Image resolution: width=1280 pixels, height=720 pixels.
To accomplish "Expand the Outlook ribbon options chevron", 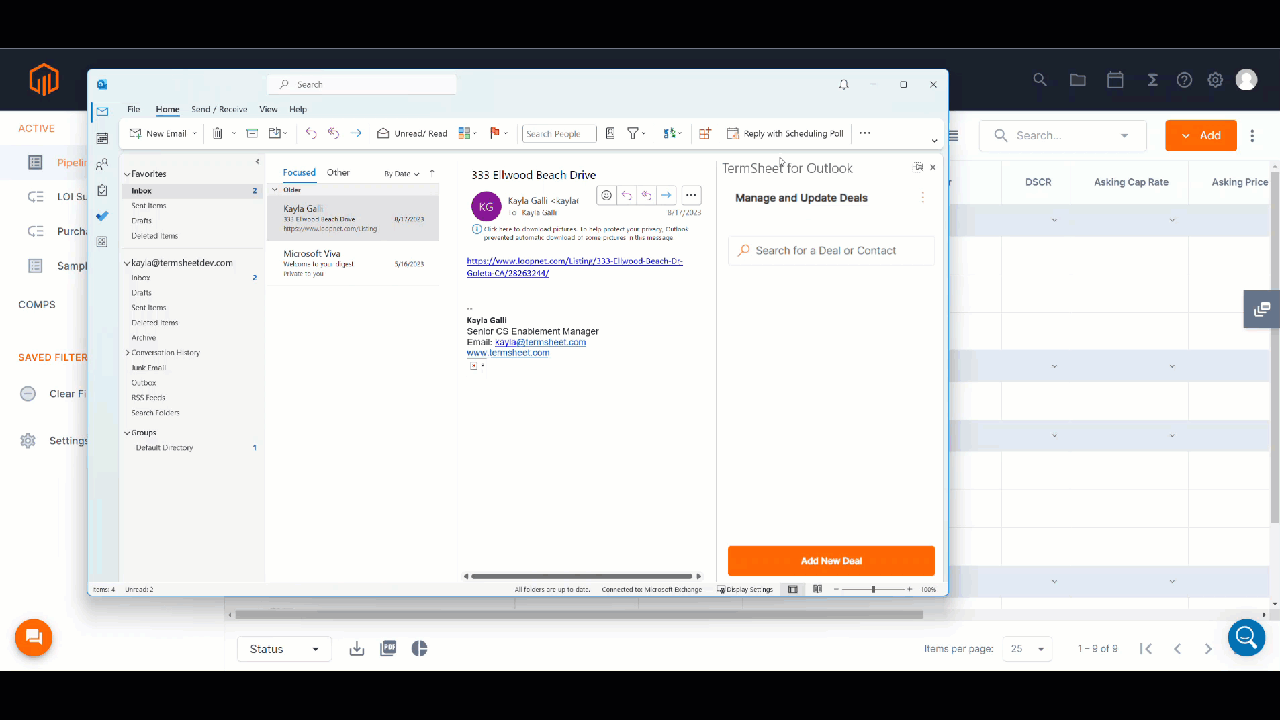I will [x=935, y=141].
